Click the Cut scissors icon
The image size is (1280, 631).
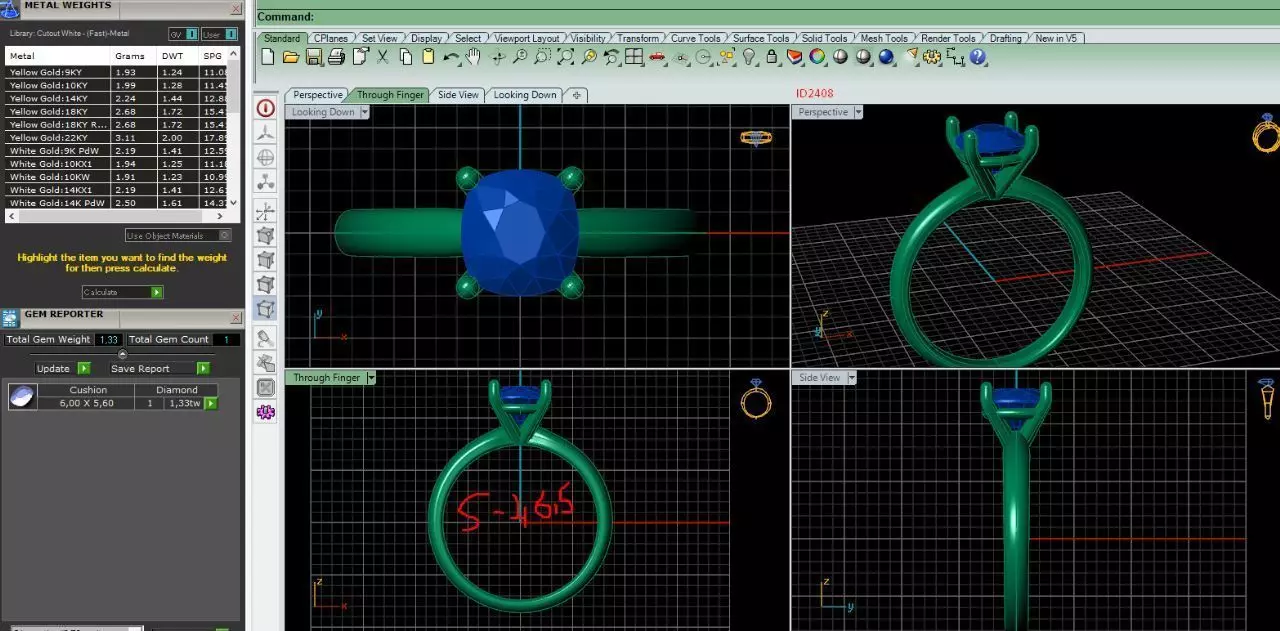tap(382, 57)
